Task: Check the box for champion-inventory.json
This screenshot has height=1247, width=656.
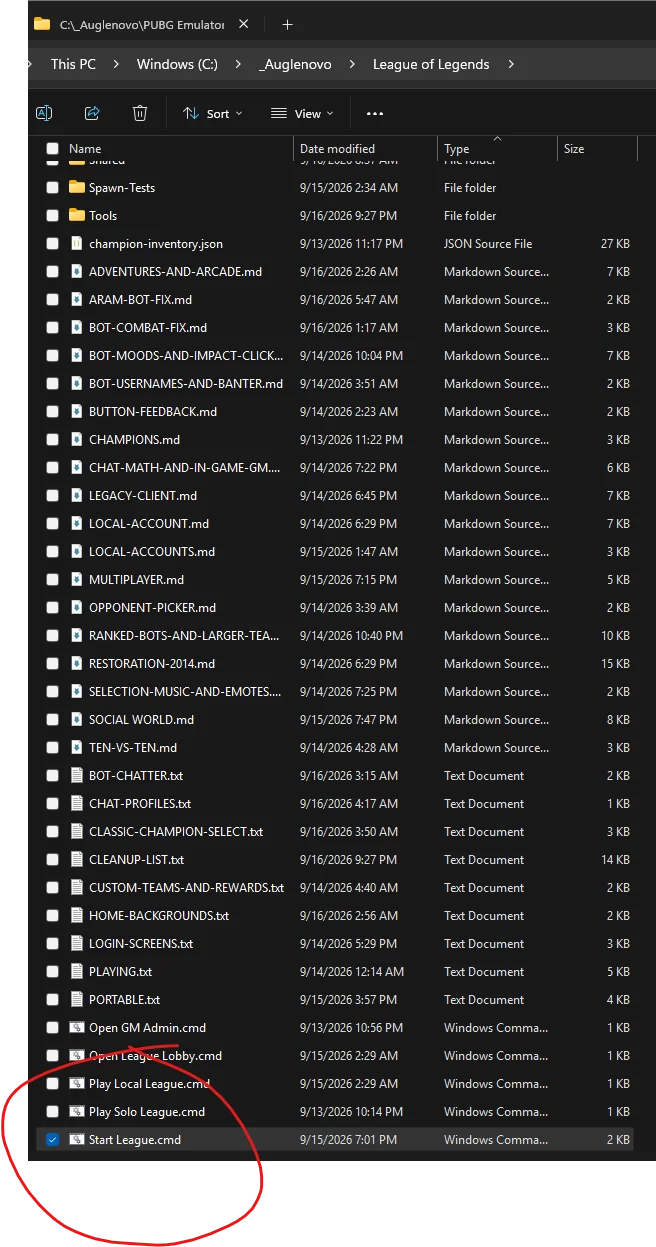Action: 52,243
